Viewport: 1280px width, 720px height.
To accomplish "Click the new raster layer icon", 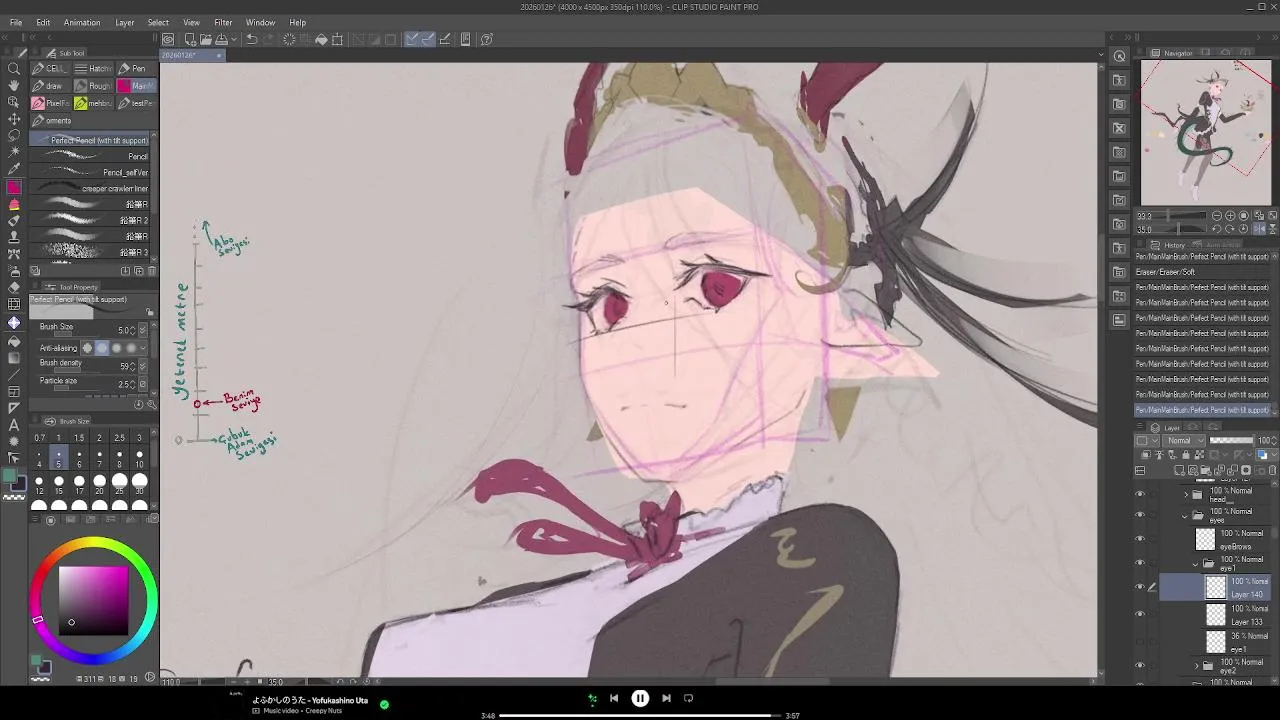I will (x=1180, y=470).
